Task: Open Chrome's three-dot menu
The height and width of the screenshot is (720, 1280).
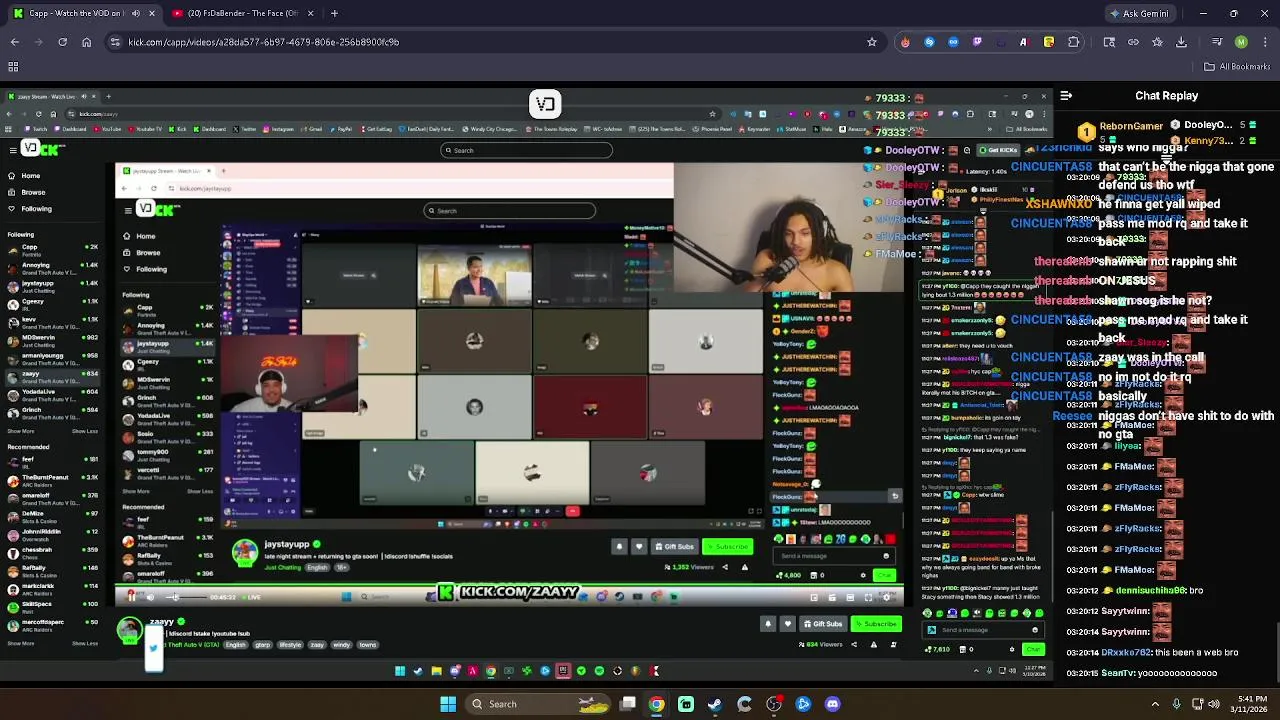Action: [1265, 42]
